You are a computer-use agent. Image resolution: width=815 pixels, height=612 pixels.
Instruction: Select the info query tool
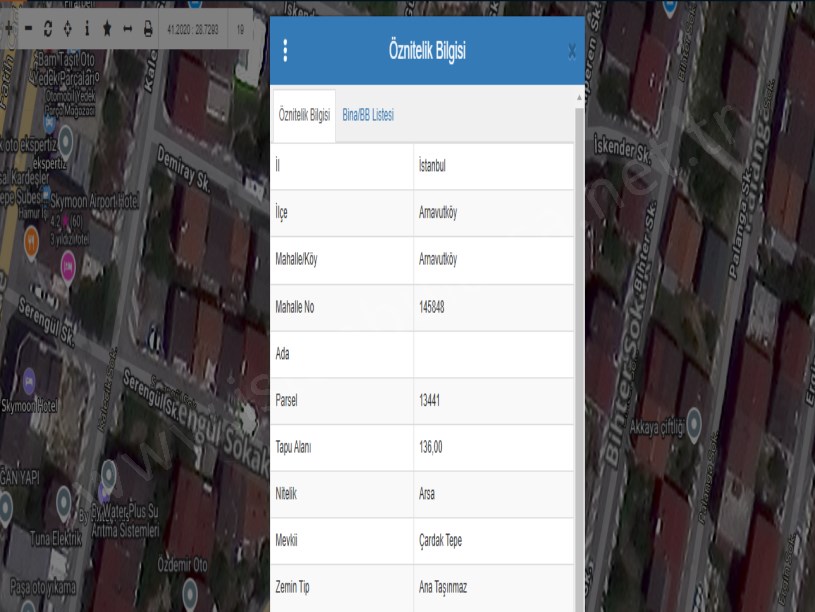[87, 30]
